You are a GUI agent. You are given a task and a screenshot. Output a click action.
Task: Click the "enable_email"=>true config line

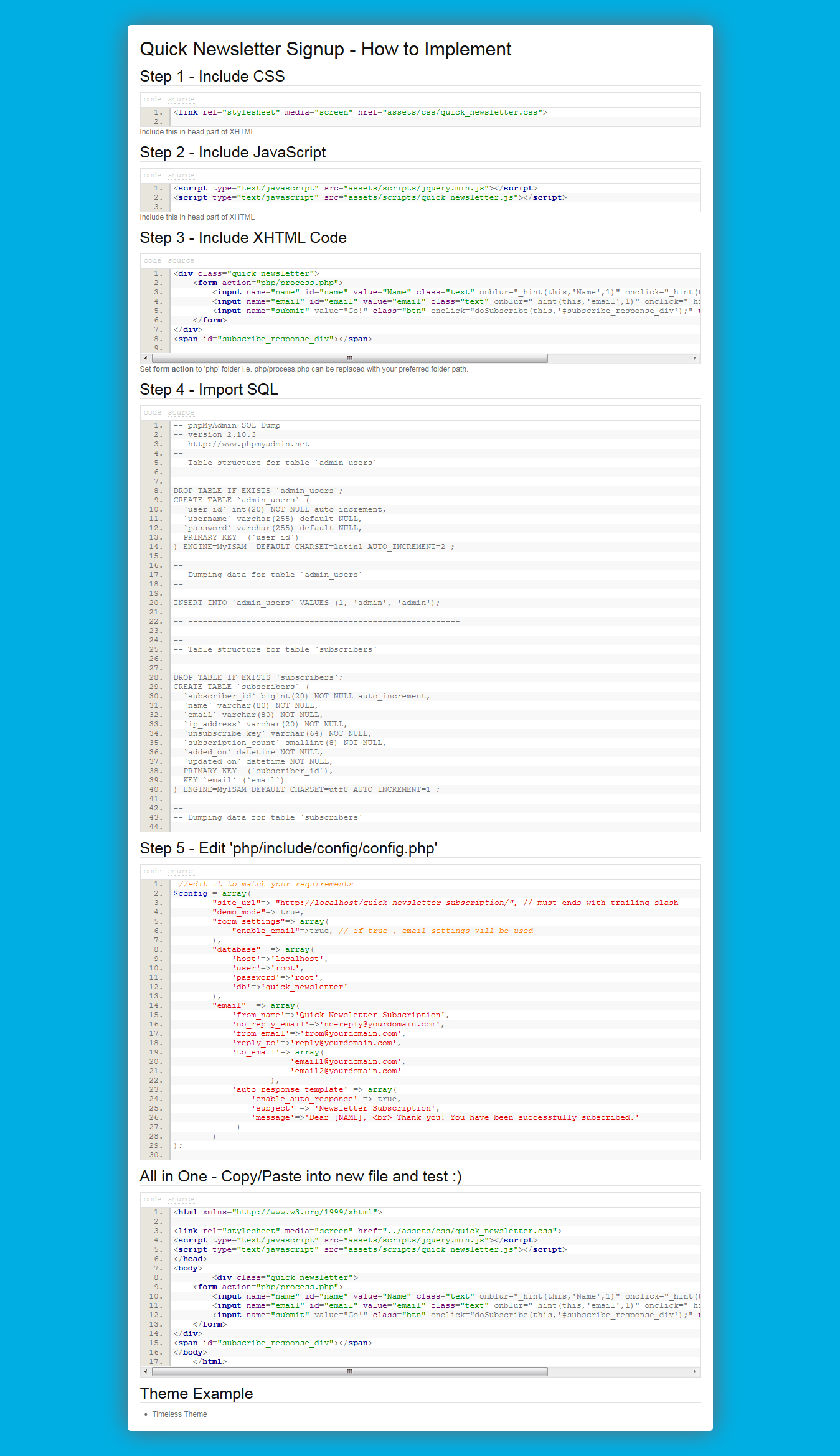(382, 931)
